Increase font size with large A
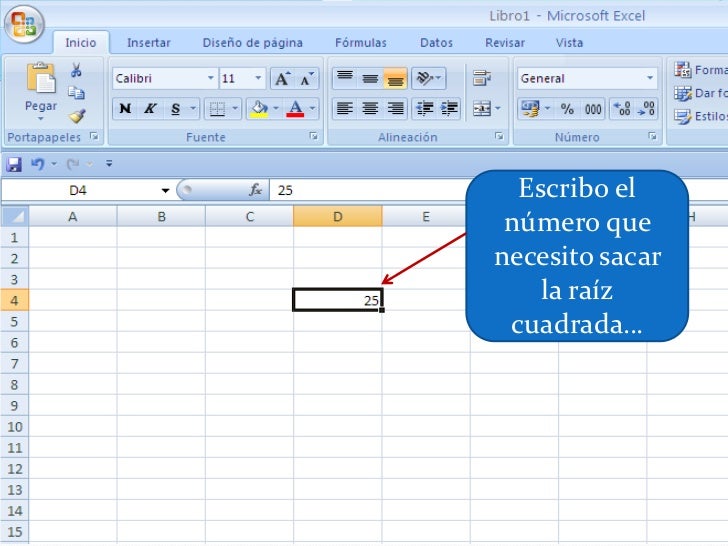 click(x=282, y=78)
